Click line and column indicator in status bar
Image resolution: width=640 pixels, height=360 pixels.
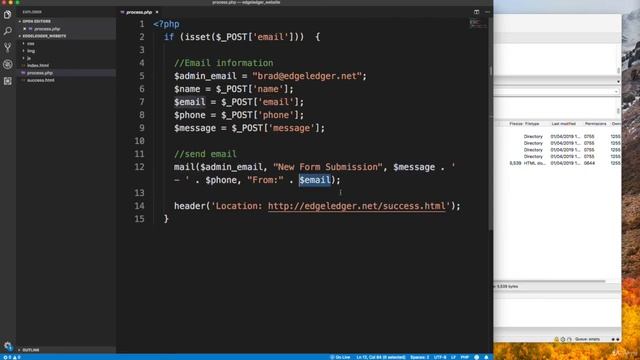click(381, 357)
